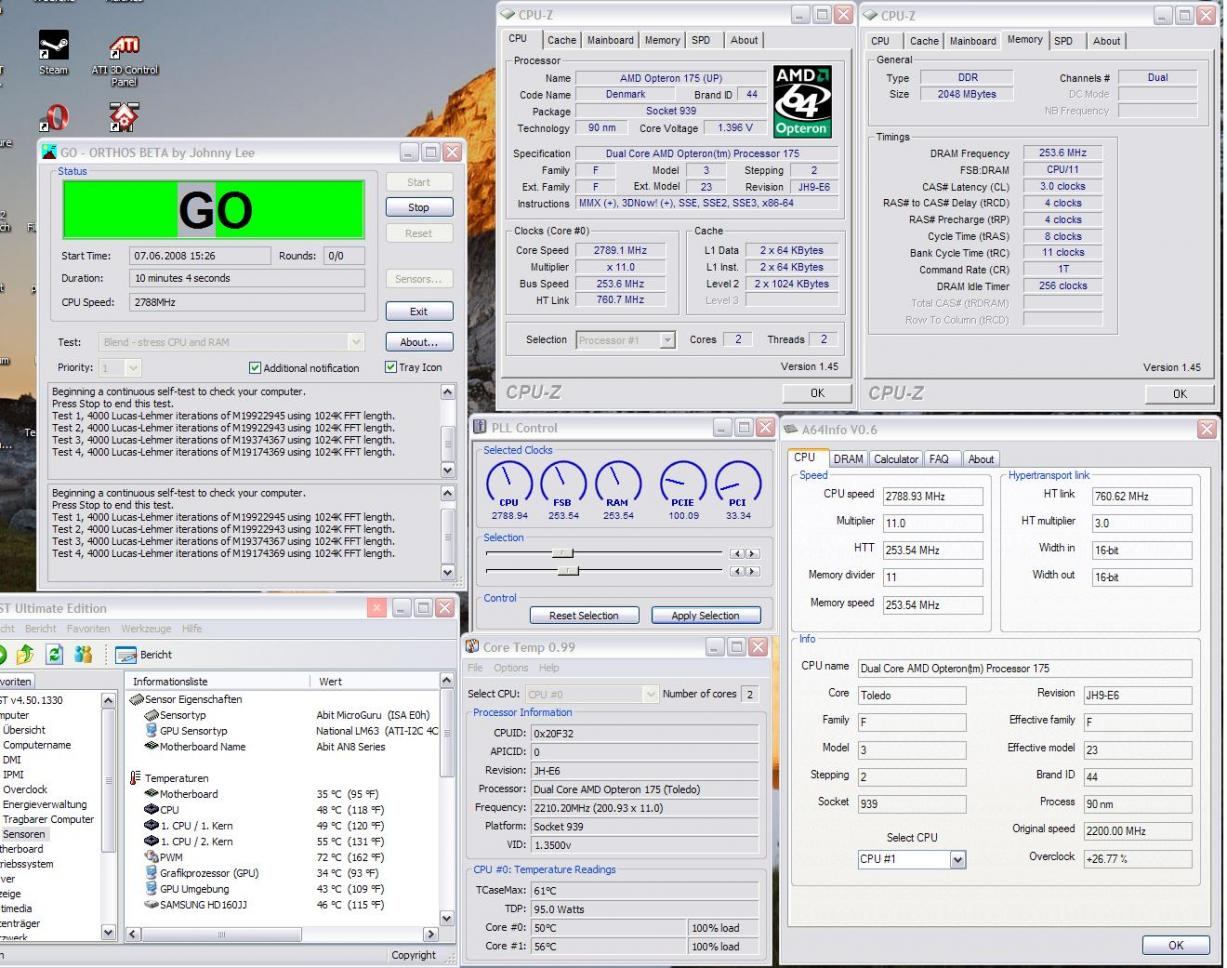This screenshot has width=1227, height=968.
Task: Click the Exit button in ORTHOS
Action: tap(418, 312)
